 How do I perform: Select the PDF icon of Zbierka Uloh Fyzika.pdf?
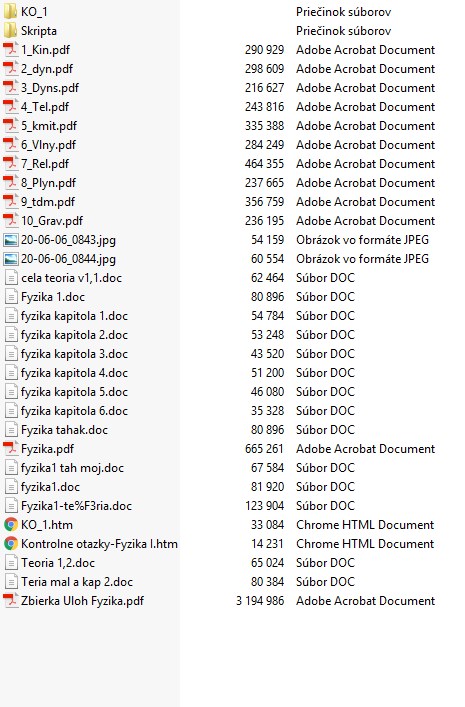[10, 601]
